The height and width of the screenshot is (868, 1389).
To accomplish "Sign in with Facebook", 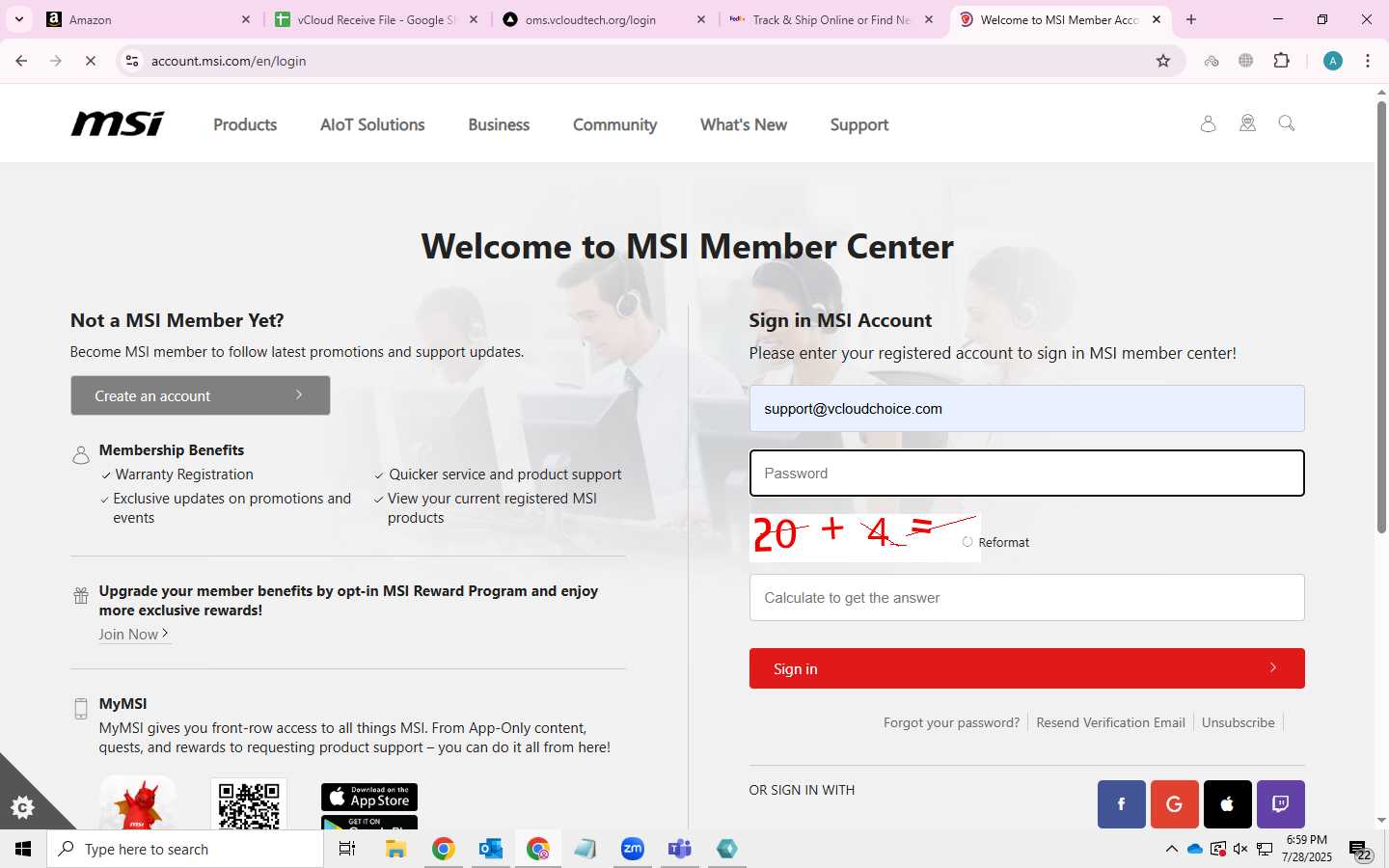I will [1121, 804].
